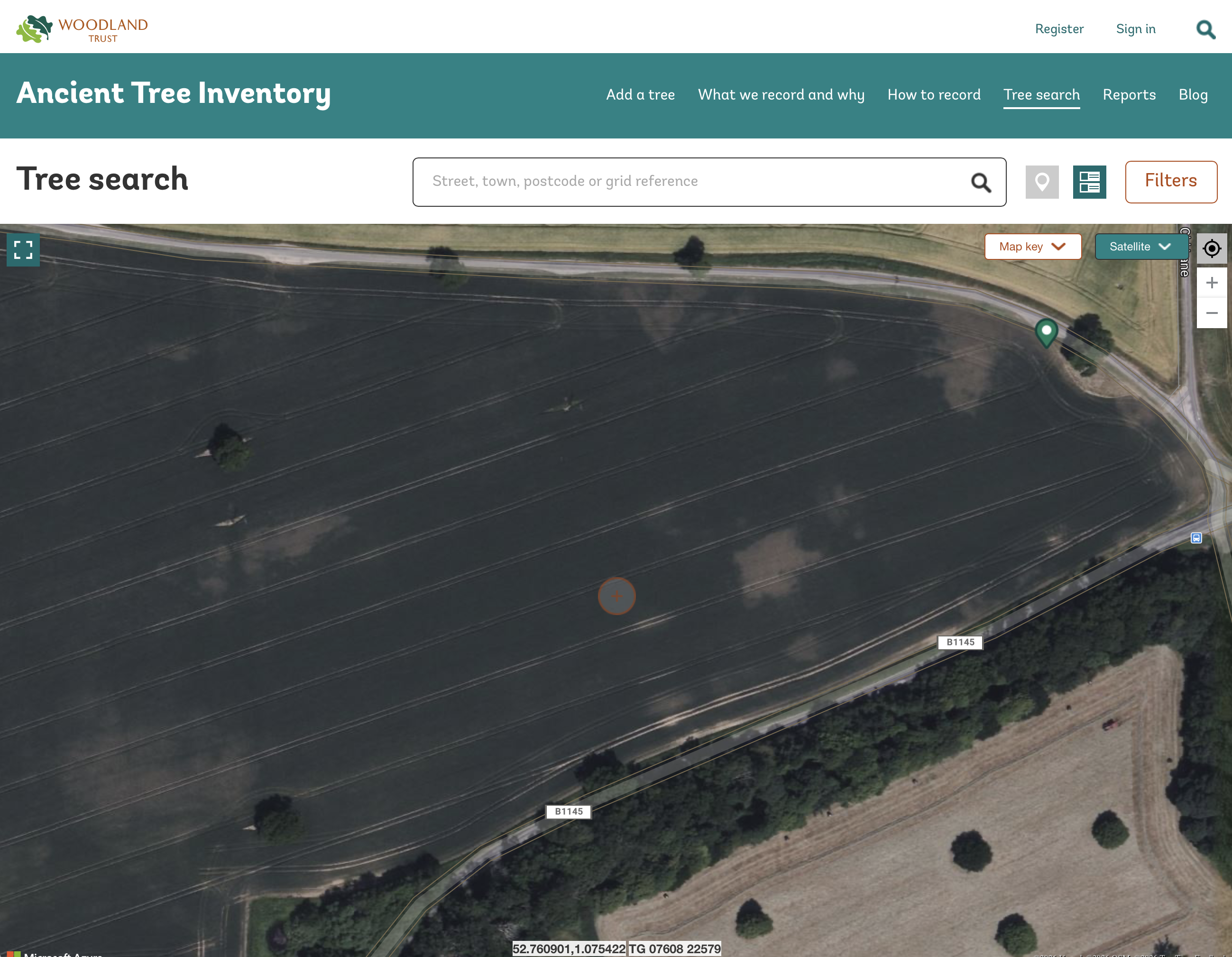This screenshot has height=957, width=1232.
Task: Open the Reports section
Action: tap(1129, 95)
